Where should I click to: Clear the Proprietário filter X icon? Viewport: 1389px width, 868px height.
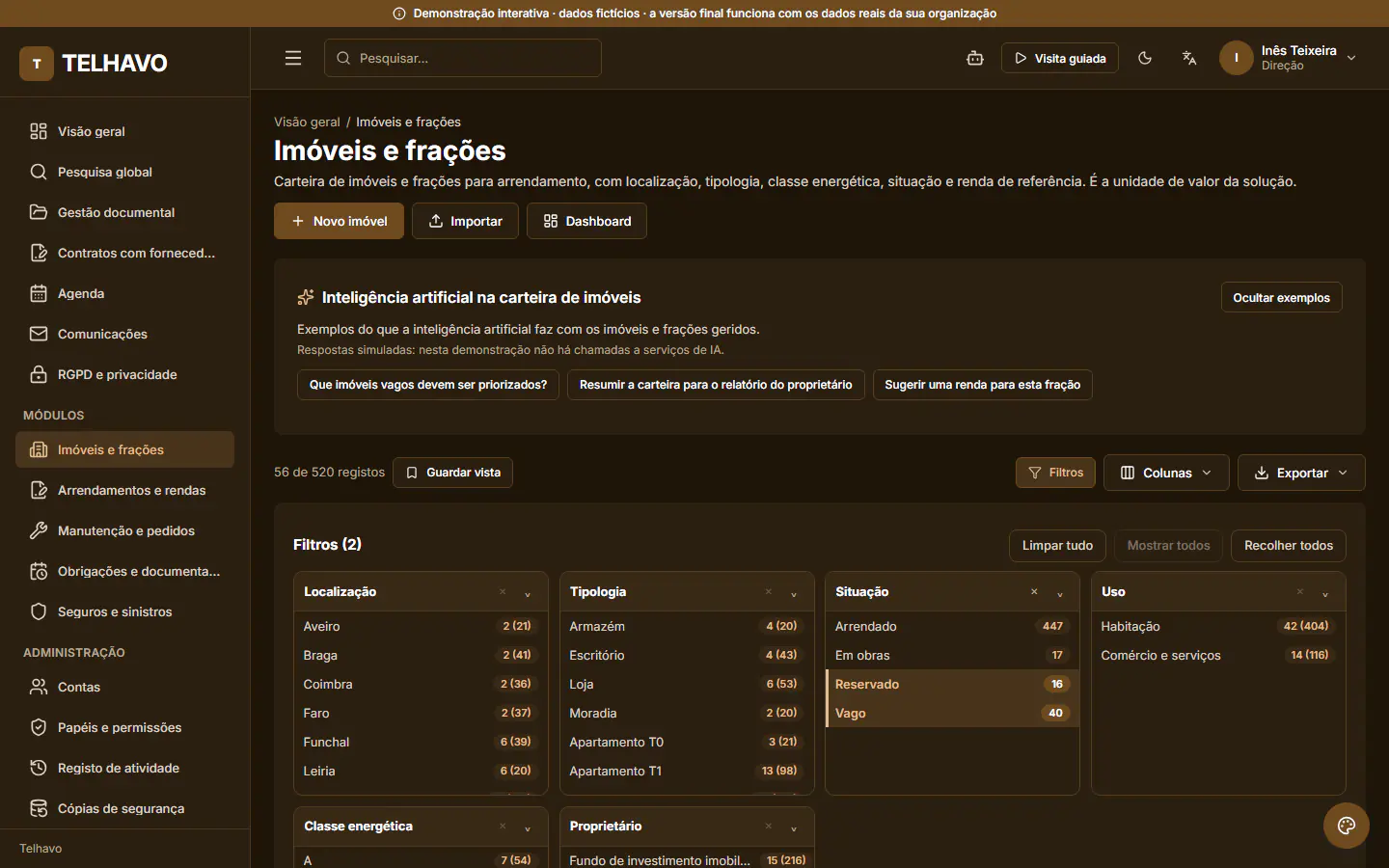(769, 827)
